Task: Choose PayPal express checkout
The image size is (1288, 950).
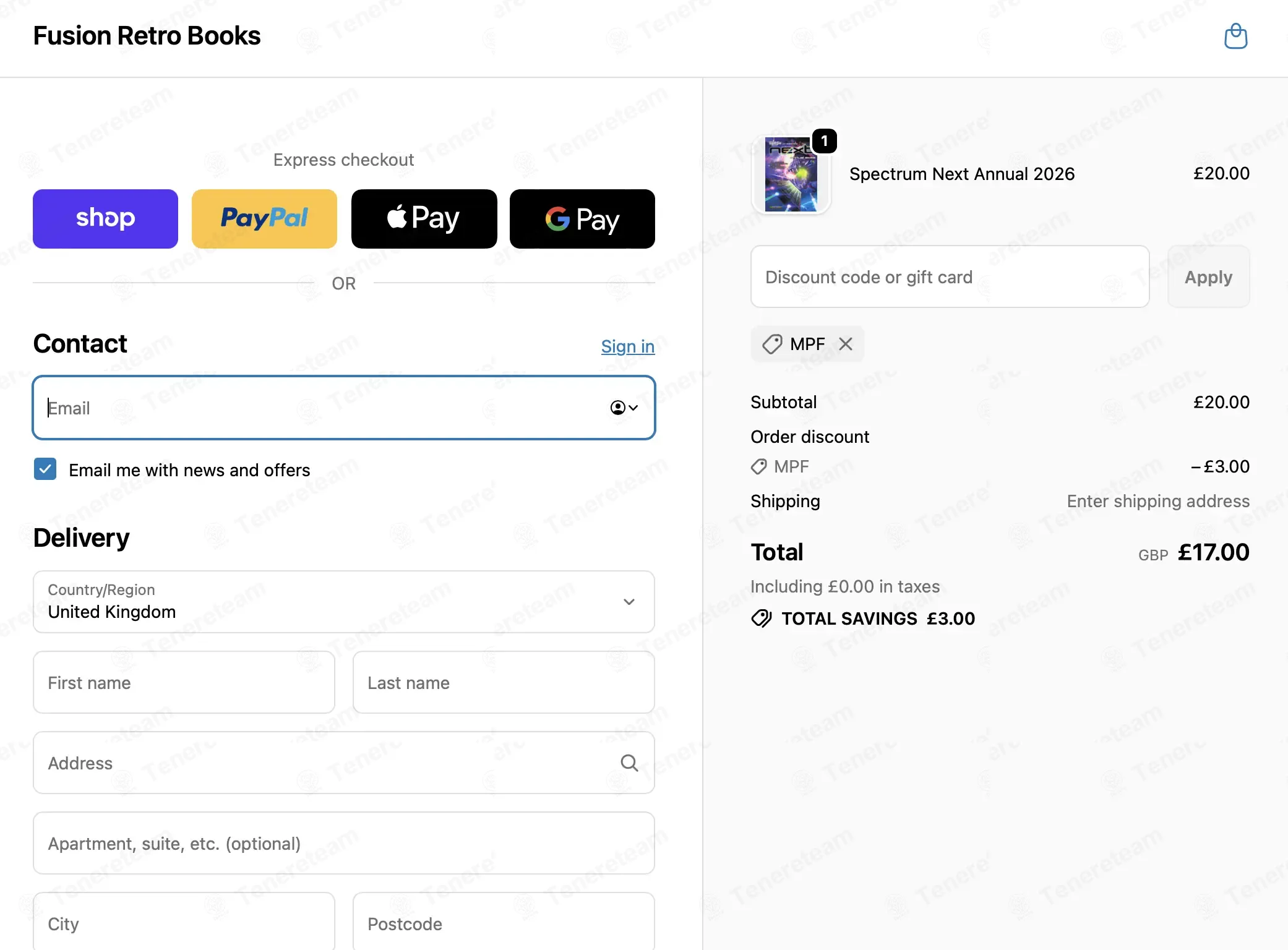Action: point(264,219)
